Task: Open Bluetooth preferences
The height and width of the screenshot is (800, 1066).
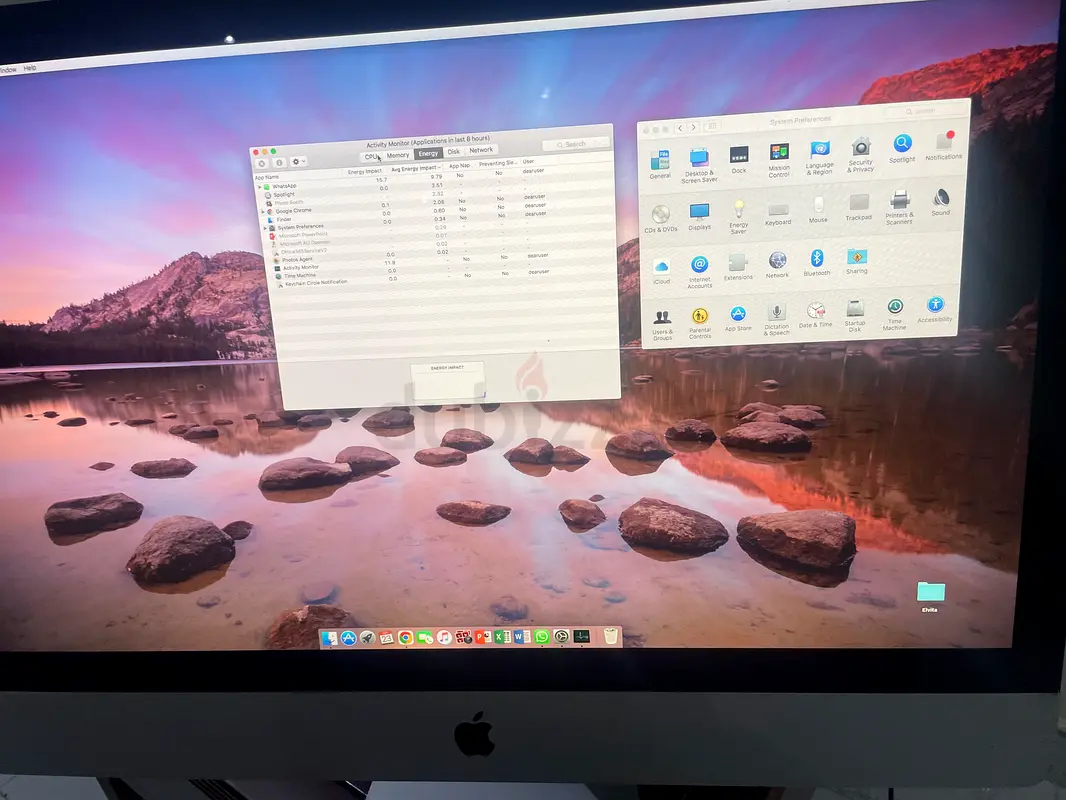Action: [816, 262]
